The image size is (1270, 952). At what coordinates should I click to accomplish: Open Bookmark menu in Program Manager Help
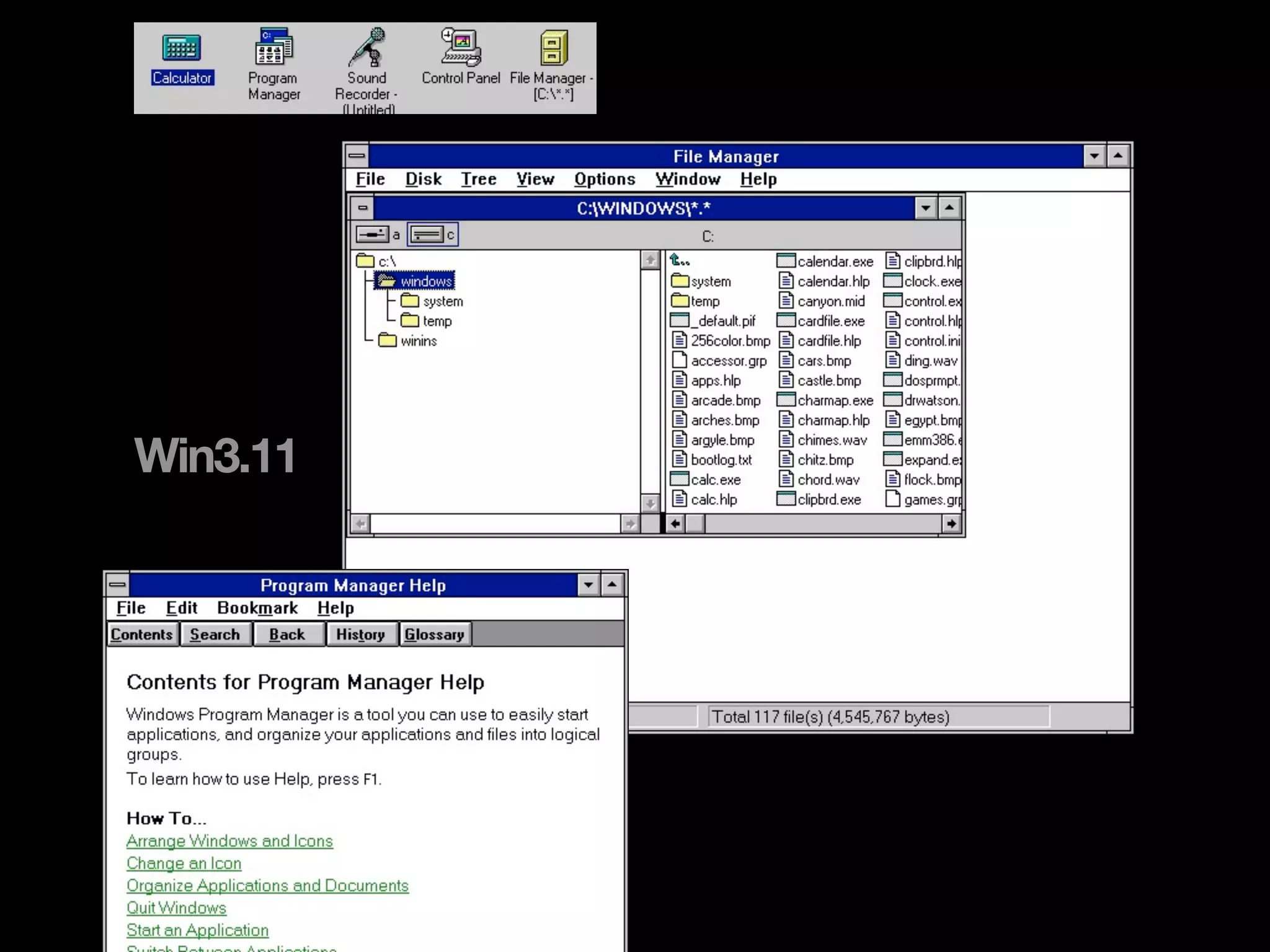[257, 608]
